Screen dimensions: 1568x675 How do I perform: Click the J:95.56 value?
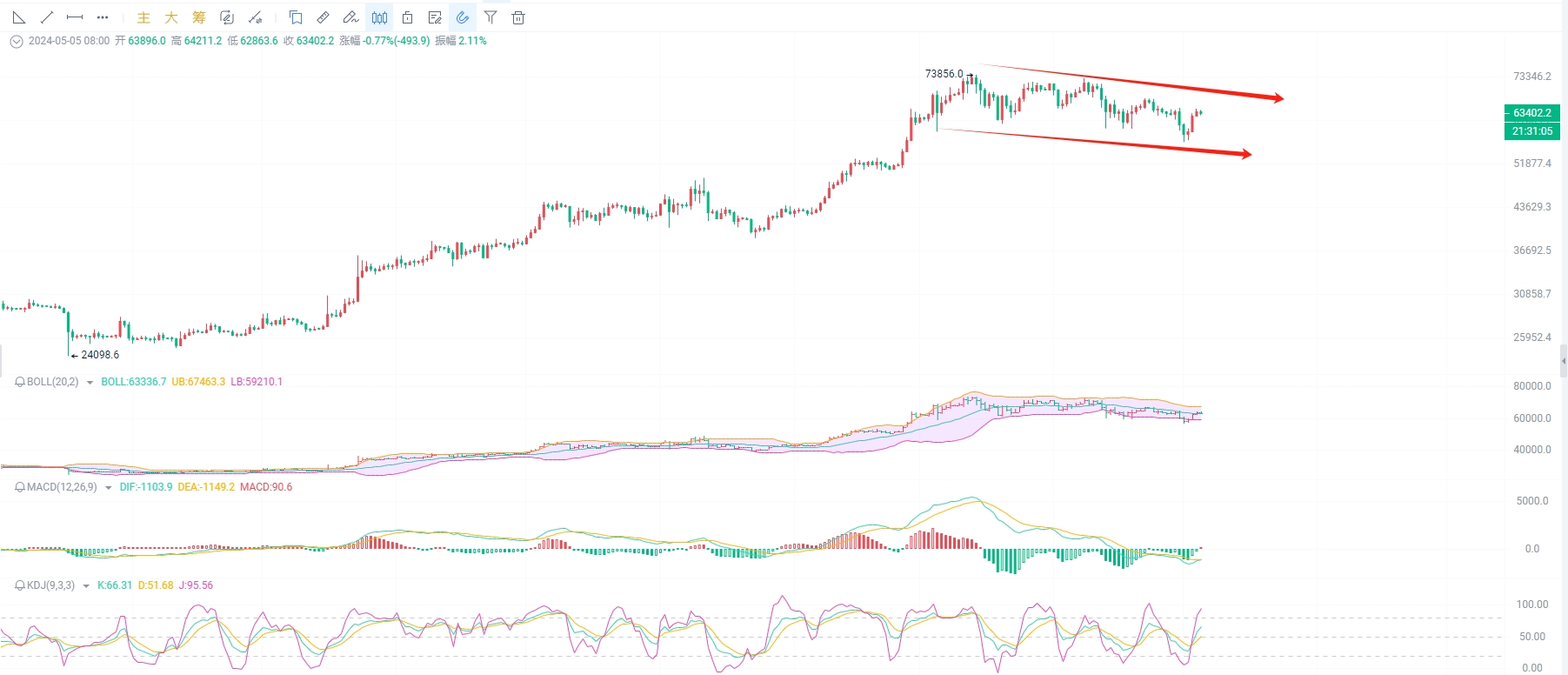click(x=196, y=585)
